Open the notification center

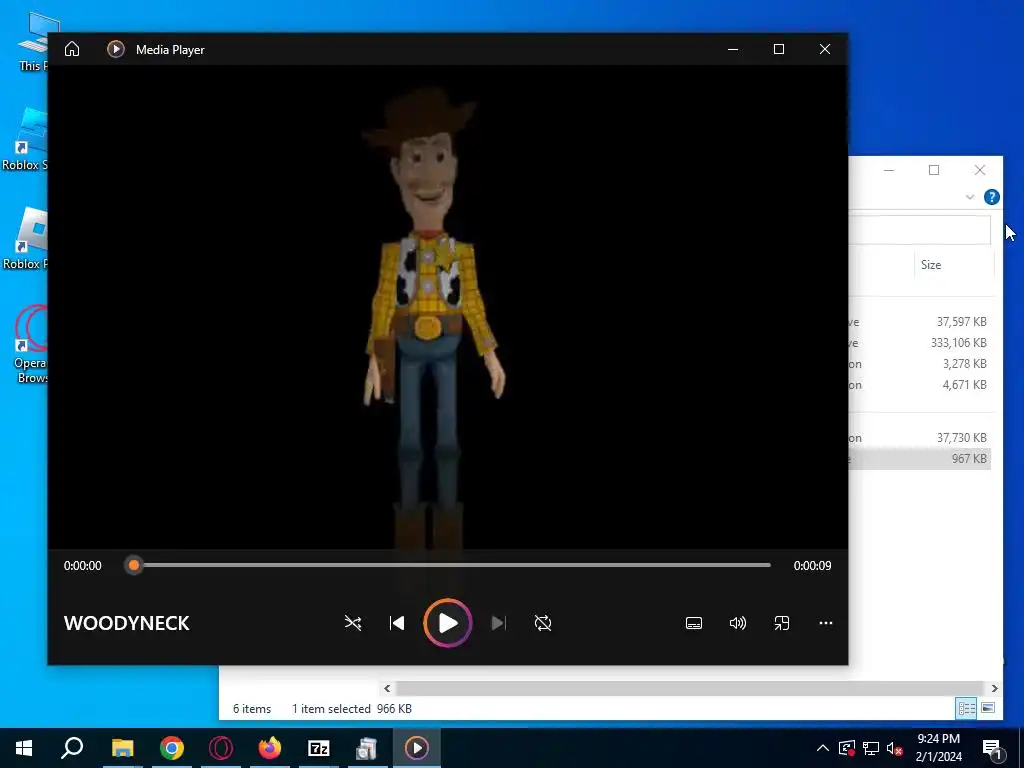[992, 748]
